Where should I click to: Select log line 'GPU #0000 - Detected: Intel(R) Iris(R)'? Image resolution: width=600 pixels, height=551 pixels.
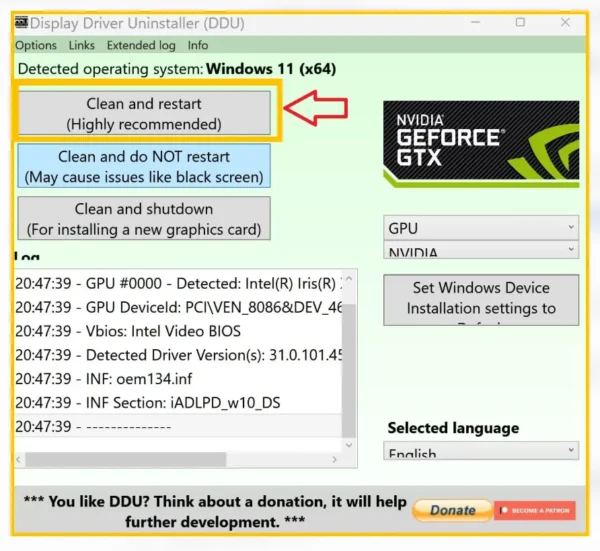click(178, 284)
